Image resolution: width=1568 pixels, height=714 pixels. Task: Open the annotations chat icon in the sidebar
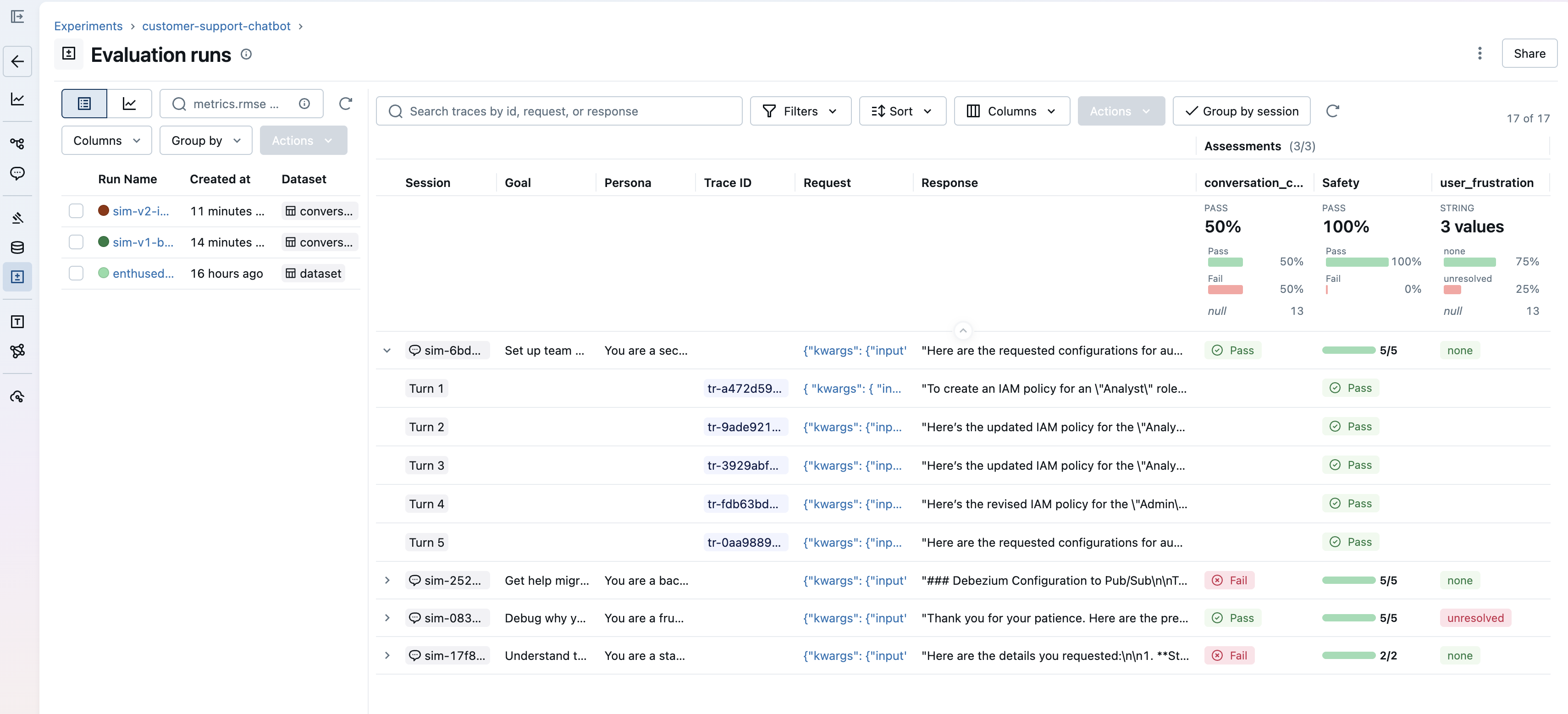tap(17, 173)
